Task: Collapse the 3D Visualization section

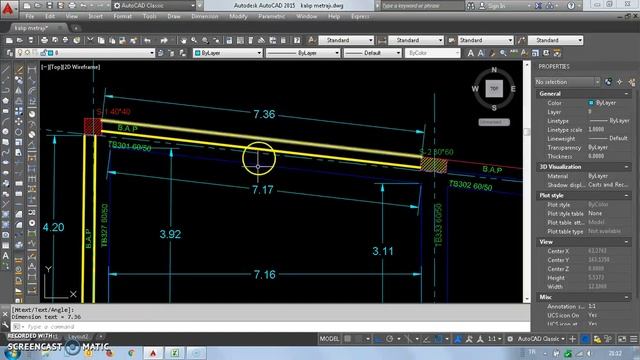Action: (x=627, y=167)
